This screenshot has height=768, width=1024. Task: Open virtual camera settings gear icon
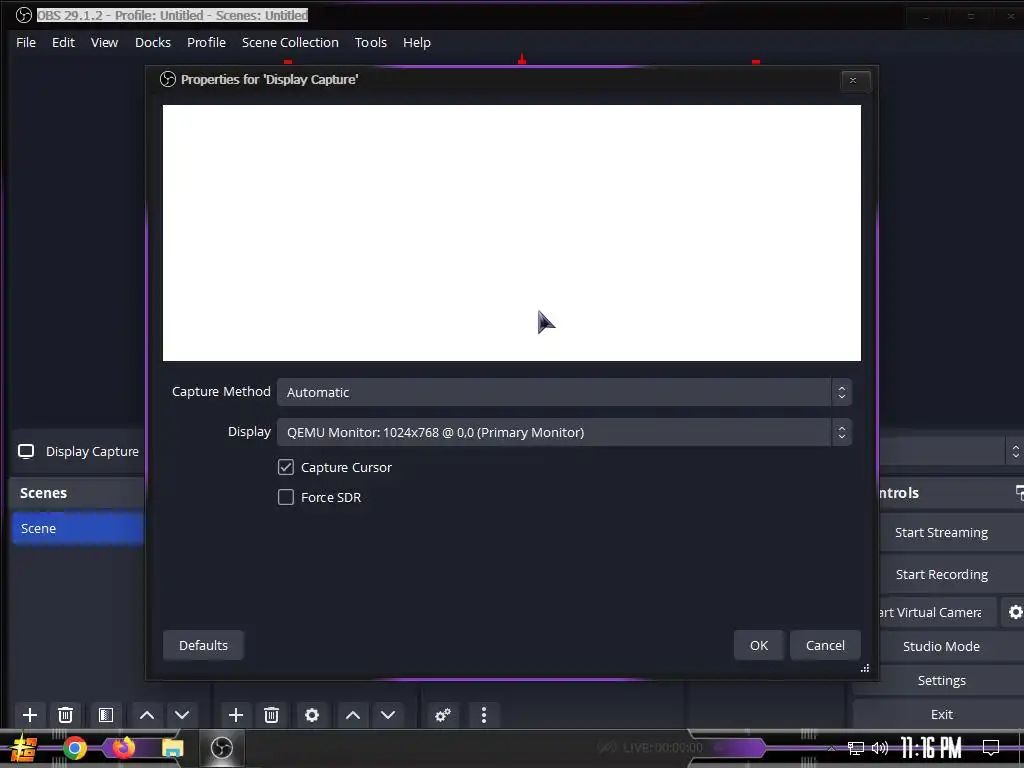click(x=1015, y=612)
